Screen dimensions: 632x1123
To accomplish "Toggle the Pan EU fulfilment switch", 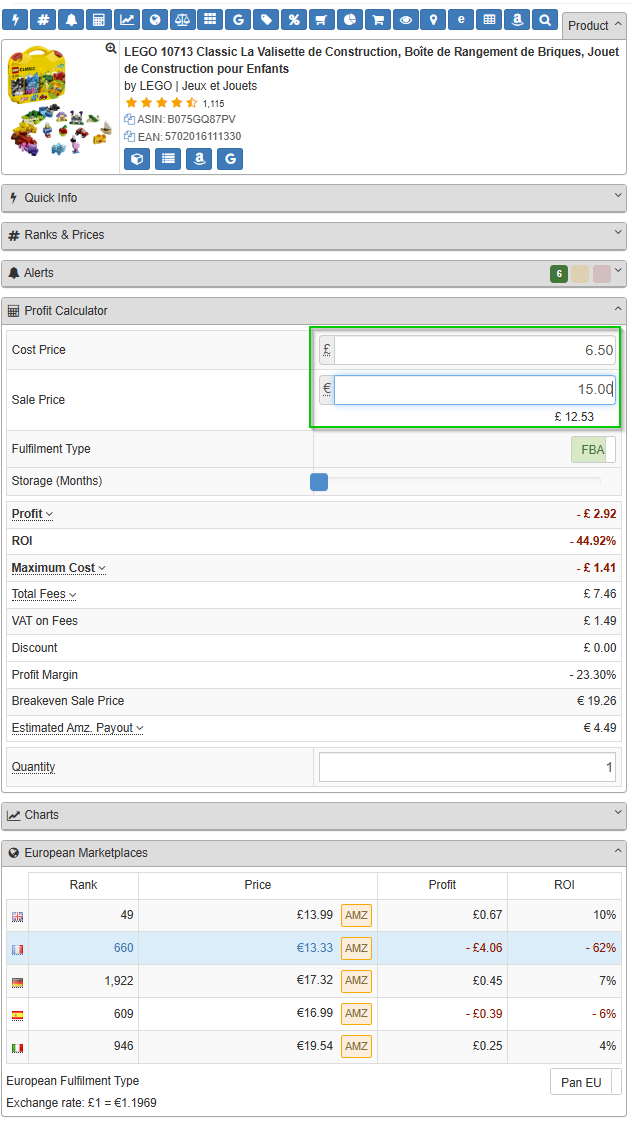I will click(585, 1082).
